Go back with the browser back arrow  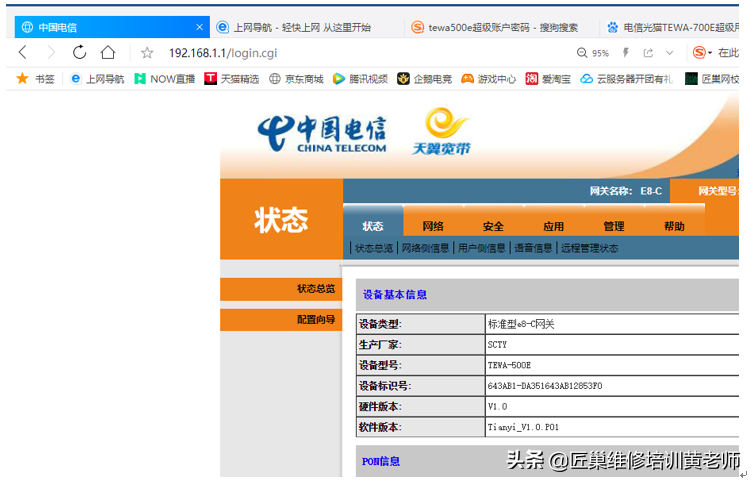[22, 52]
